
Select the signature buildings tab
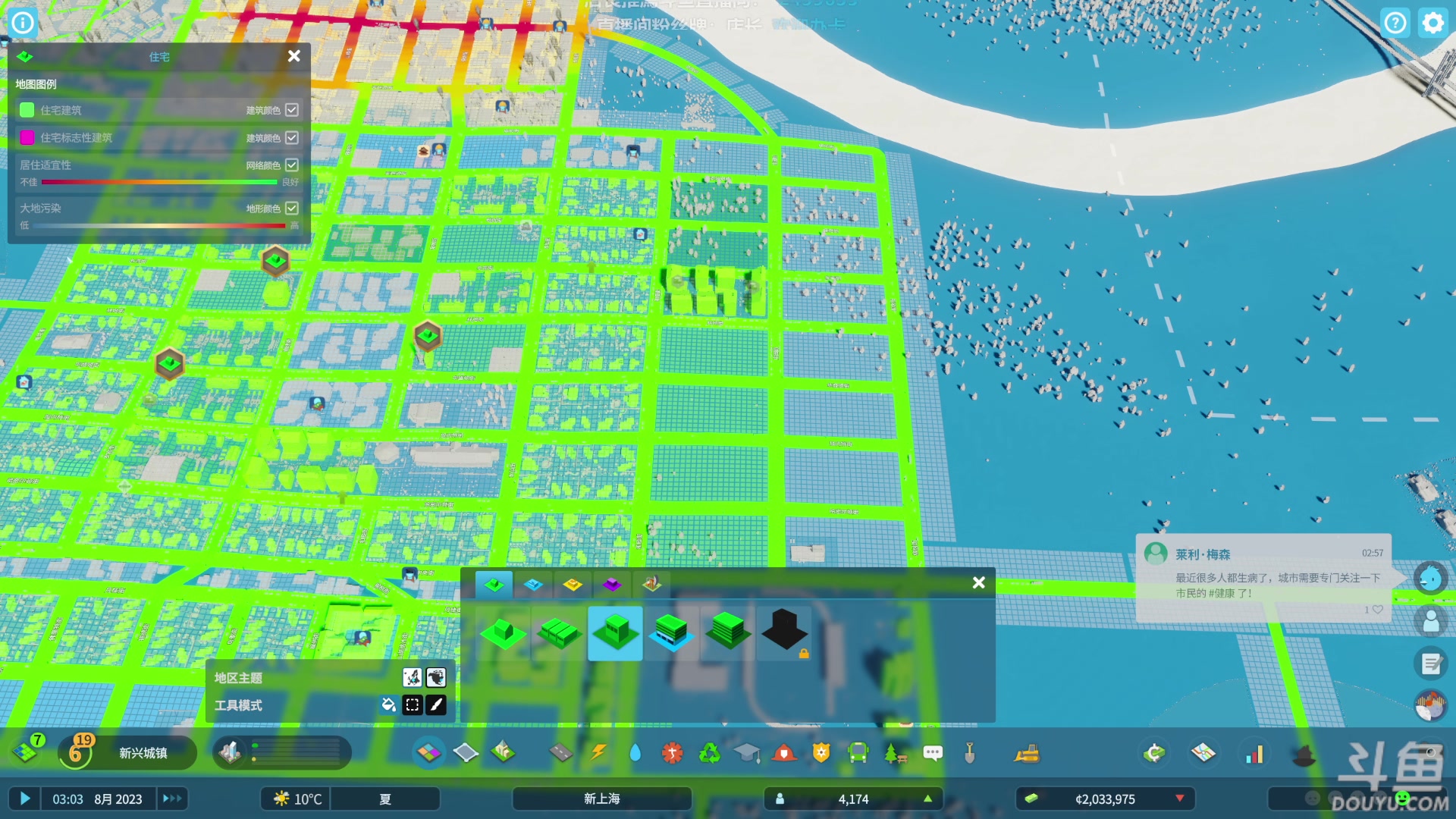pyautogui.click(x=651, y=585)
